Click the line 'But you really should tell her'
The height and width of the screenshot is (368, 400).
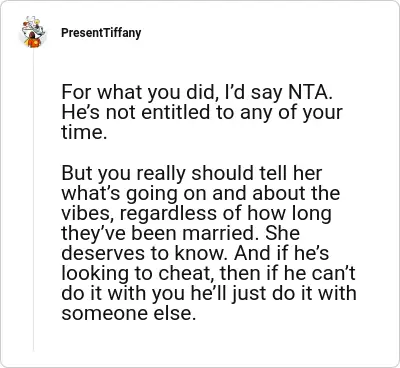point(192,173)
